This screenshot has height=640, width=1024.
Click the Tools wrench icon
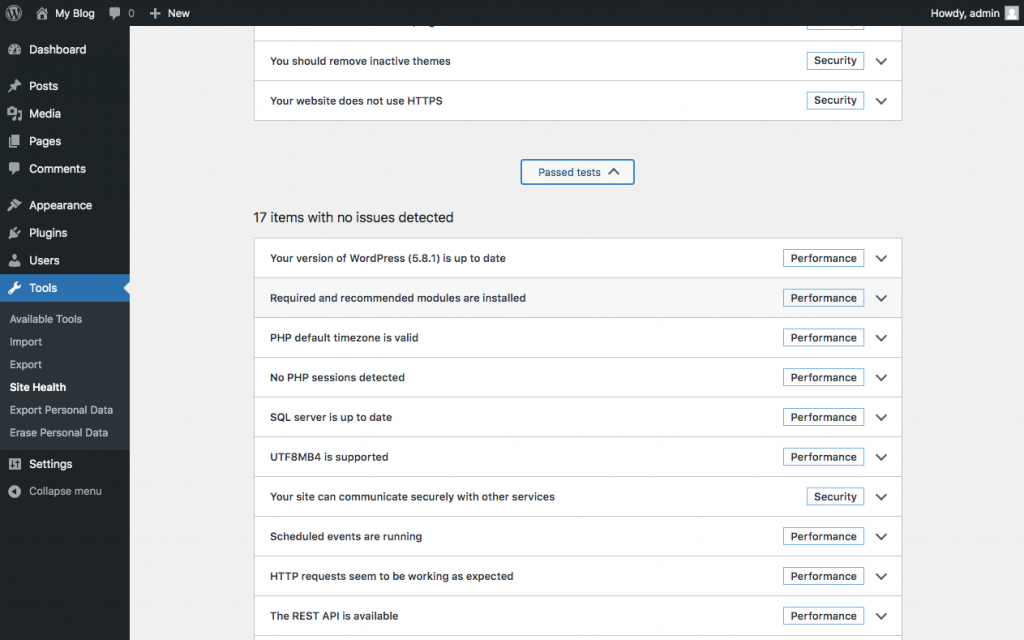(x=14, y=287)
